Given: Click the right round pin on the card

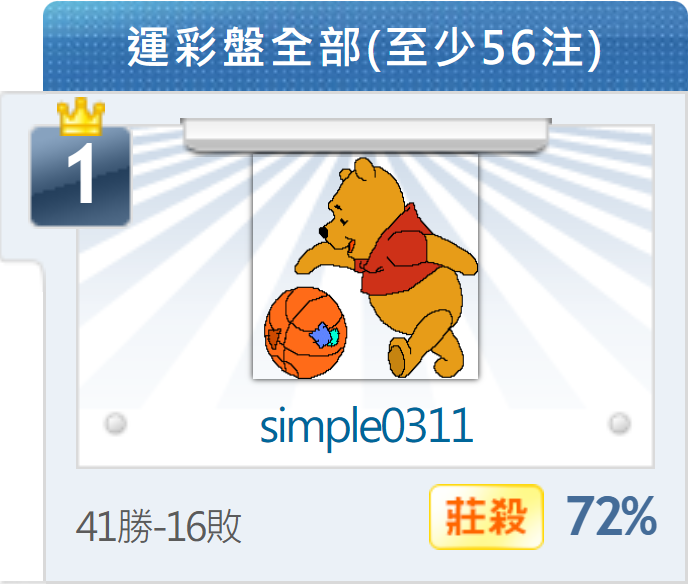Looking at the screenshot, I should coord(620,423).
